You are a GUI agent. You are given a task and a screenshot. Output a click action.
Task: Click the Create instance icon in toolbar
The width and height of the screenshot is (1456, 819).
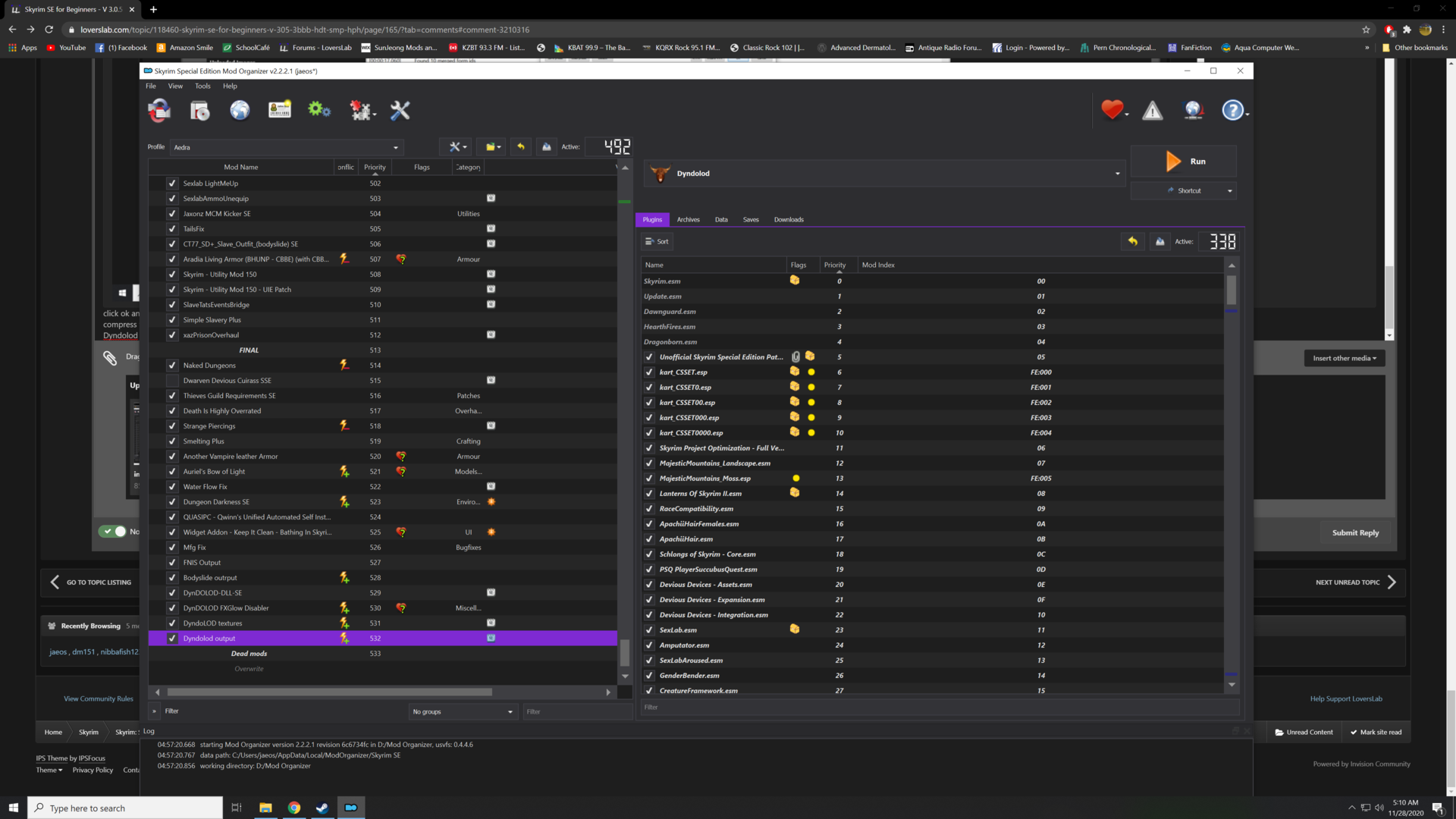click(159, 111)
